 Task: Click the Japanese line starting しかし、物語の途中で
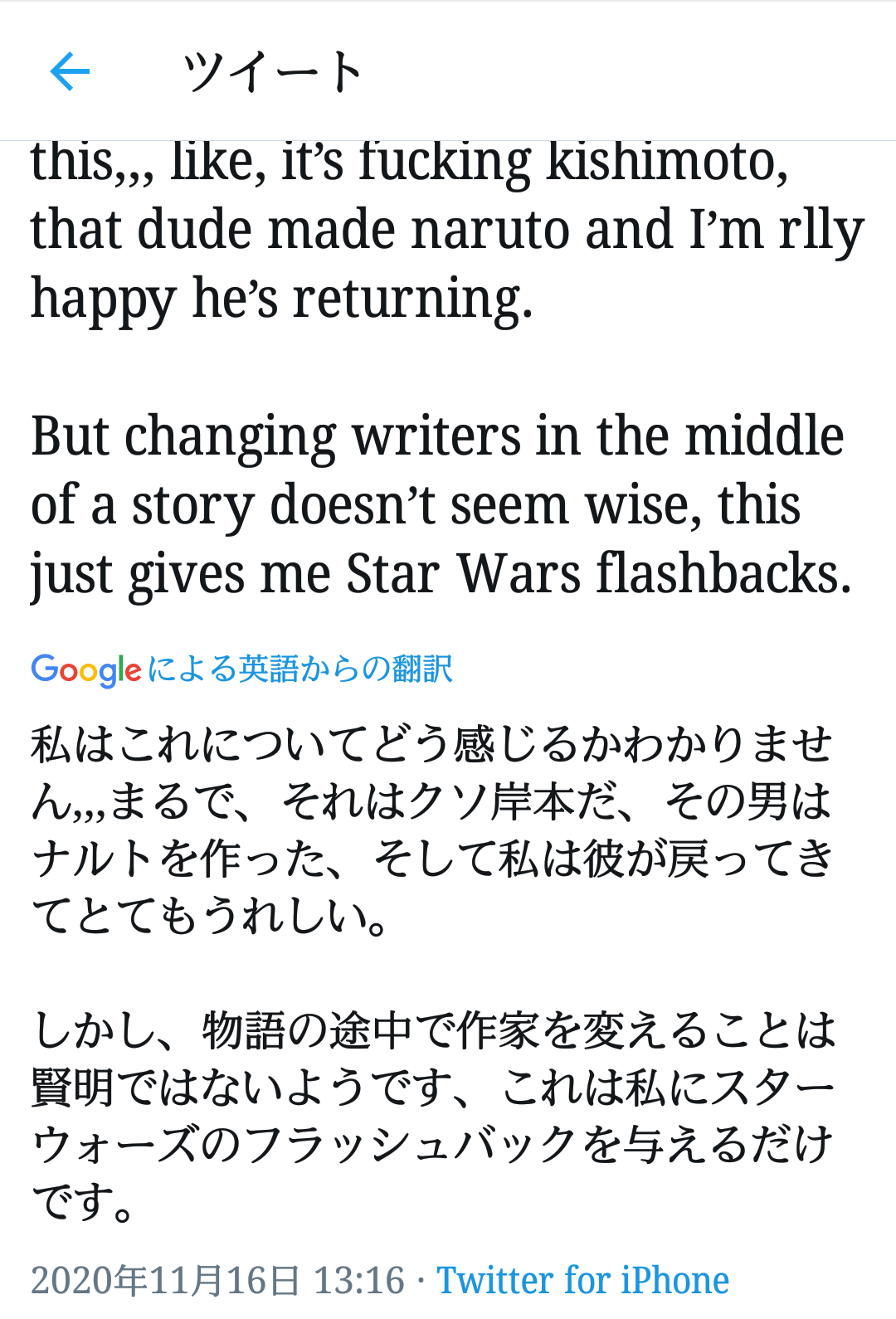tap(433, 1030)
